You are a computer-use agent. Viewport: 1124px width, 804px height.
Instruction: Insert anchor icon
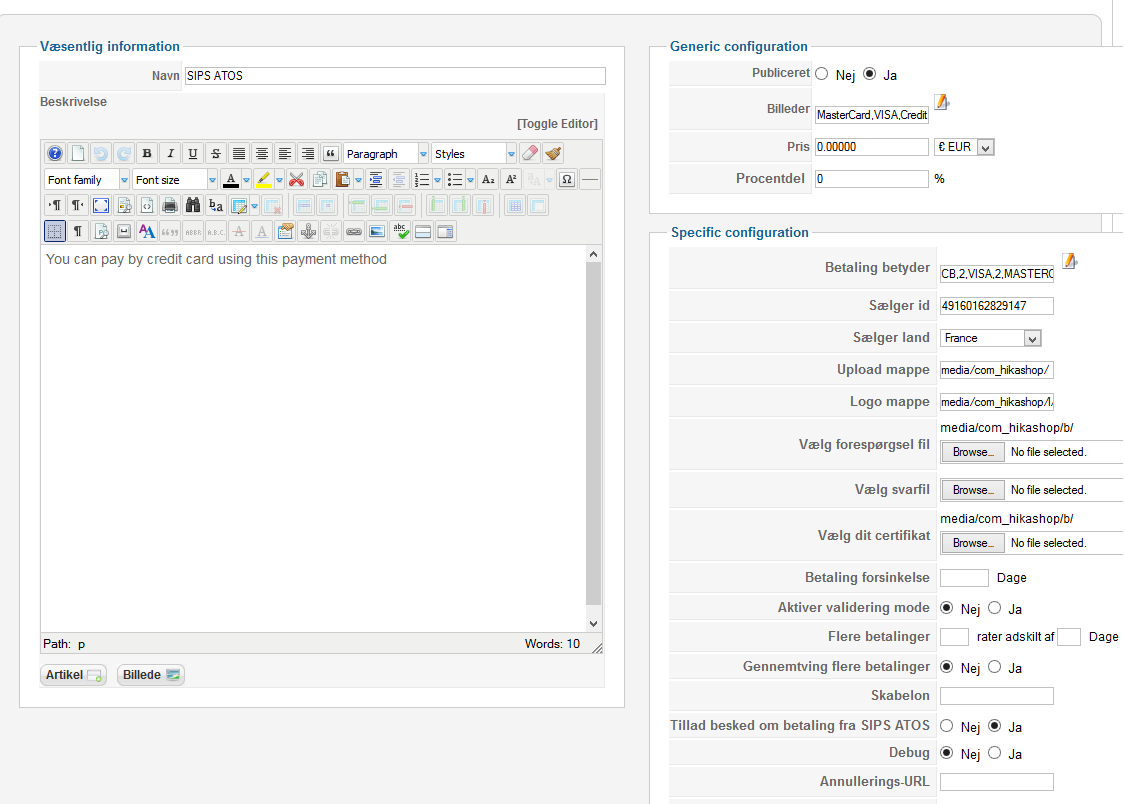coord(308,231)
